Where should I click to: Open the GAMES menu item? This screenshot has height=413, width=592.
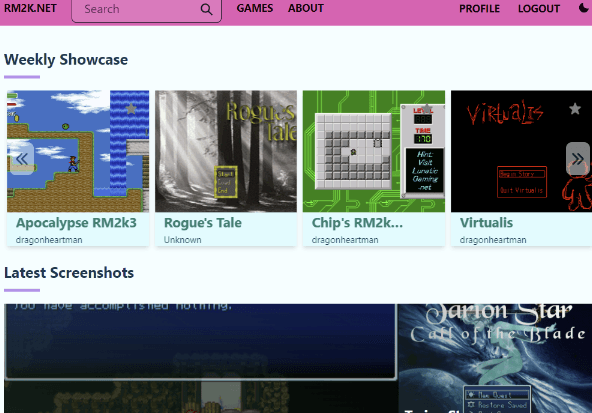[x=255, y=8]
